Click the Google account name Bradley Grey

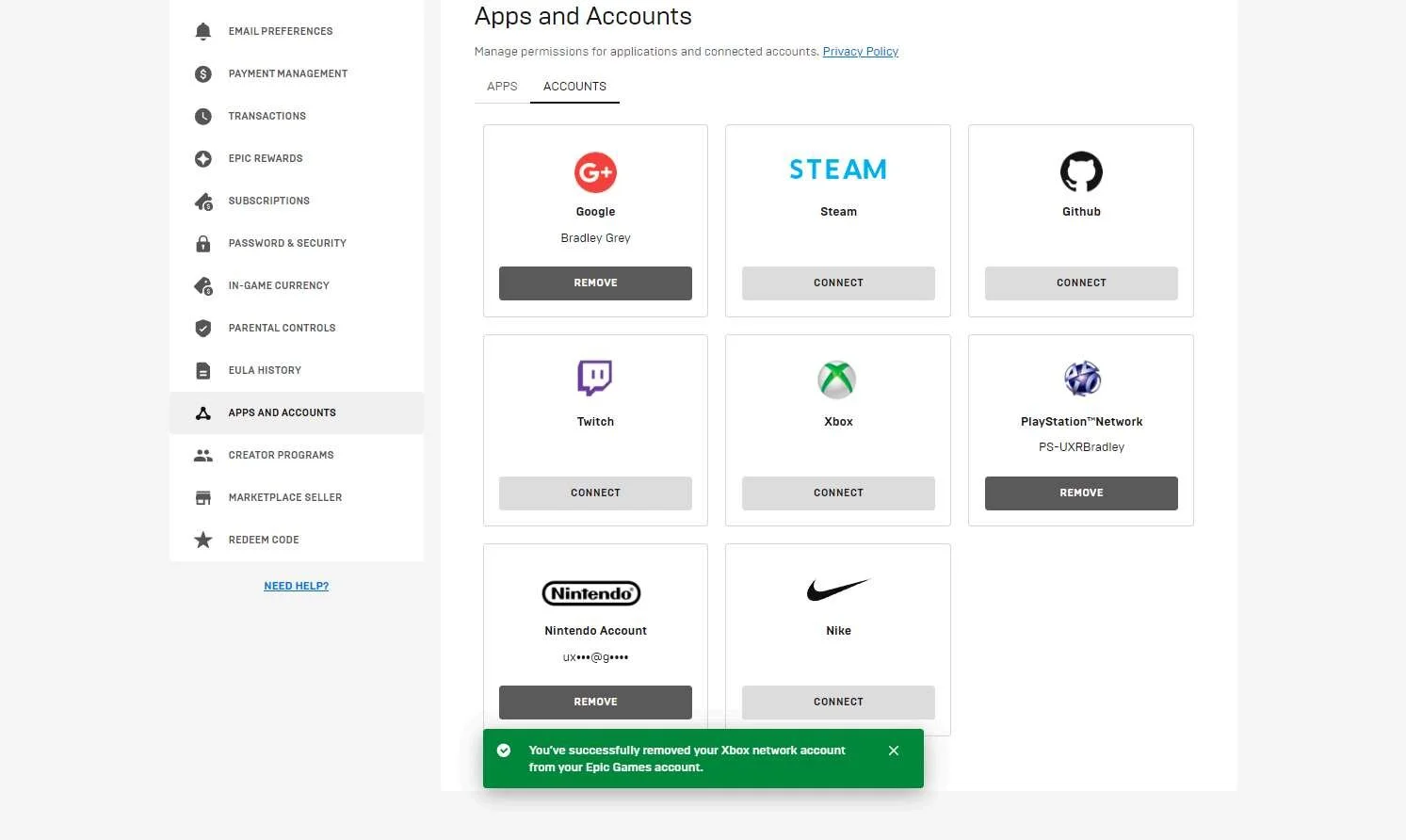click(595, 238)
